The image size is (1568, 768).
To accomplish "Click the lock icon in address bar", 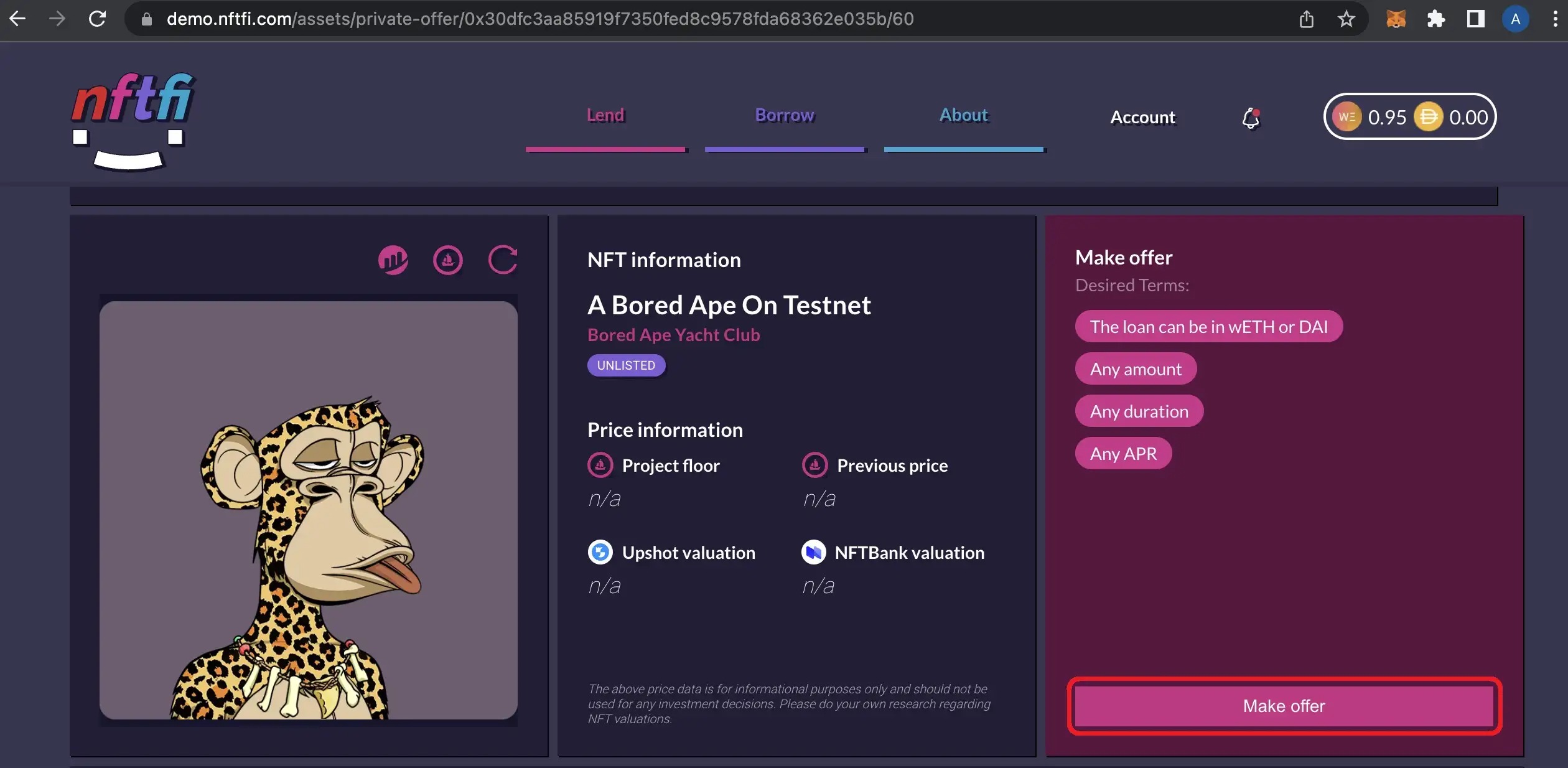I will (x=146, y=19).
